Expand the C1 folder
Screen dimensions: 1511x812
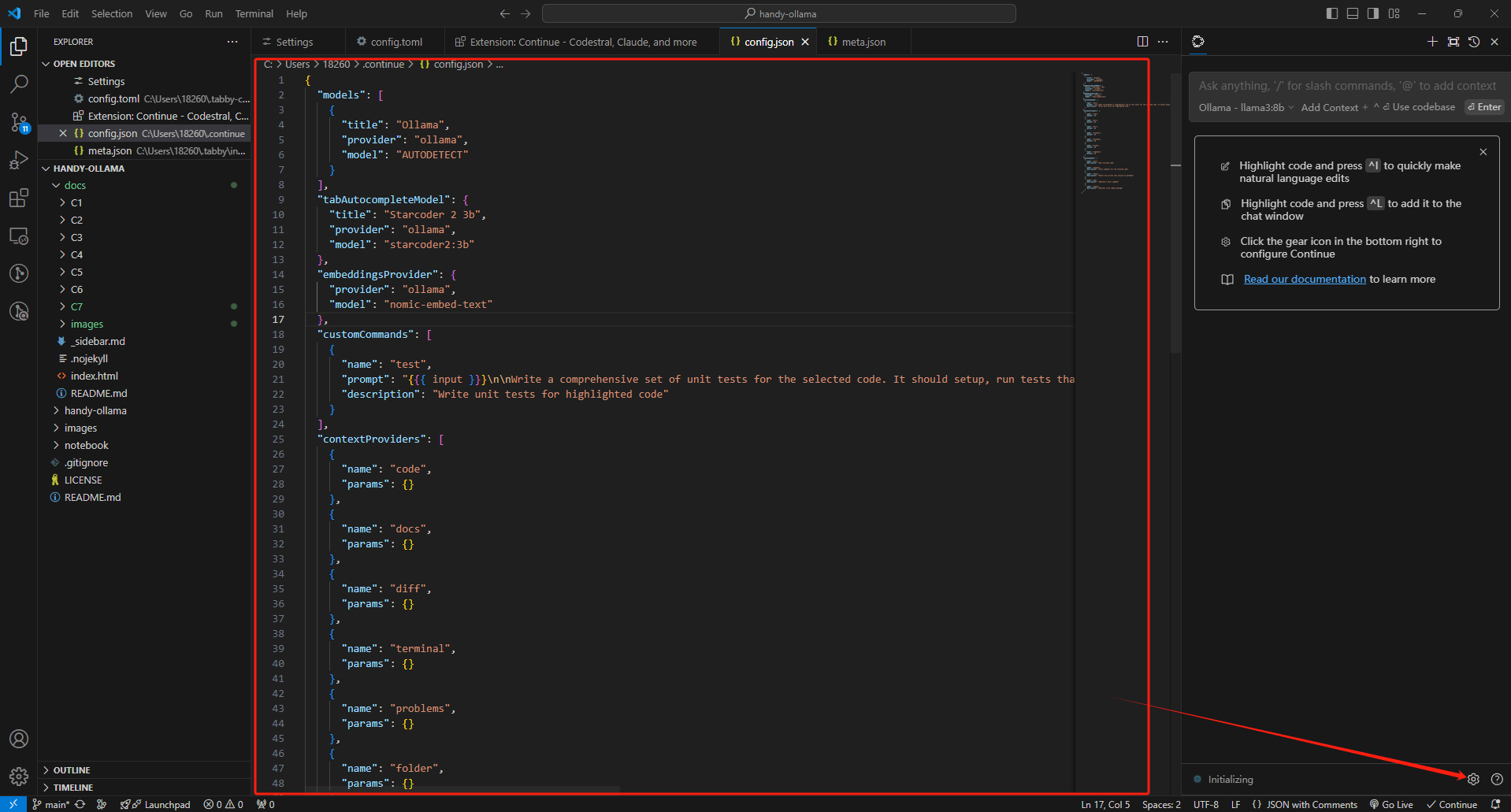[x=76, y=202]
